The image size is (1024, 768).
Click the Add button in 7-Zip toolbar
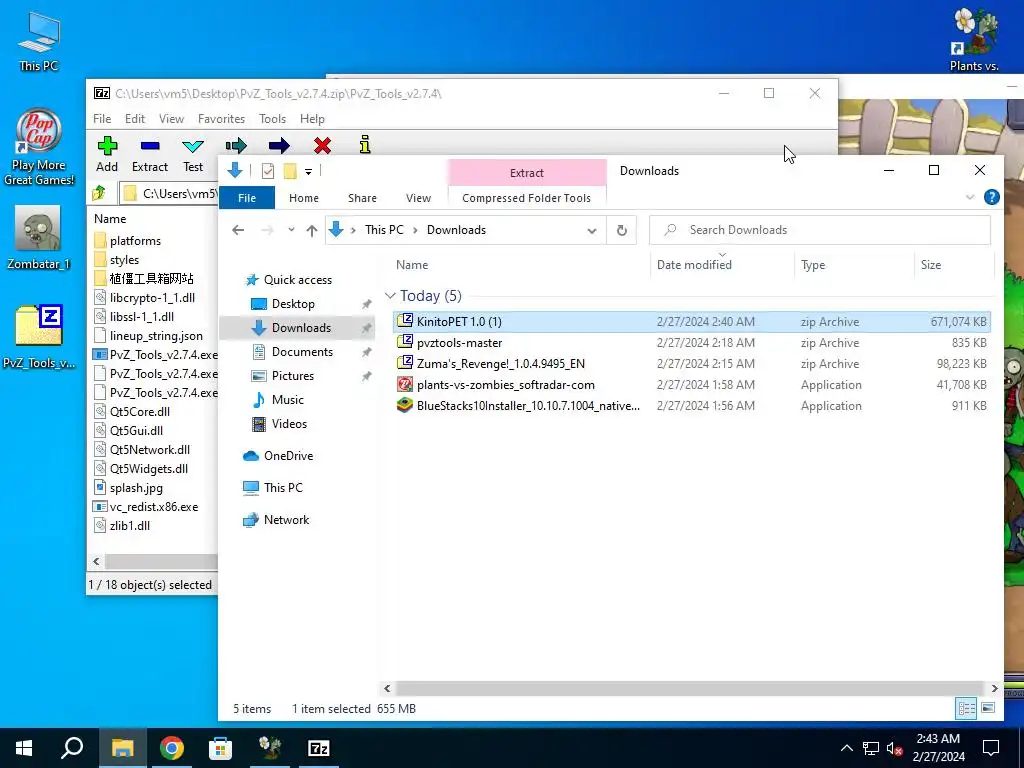click(x=107, y=155)
